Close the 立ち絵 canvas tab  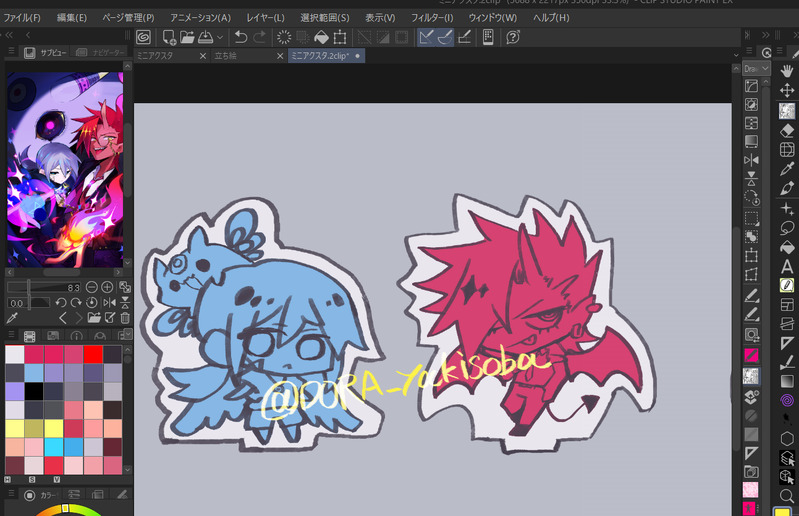[280, 56]
